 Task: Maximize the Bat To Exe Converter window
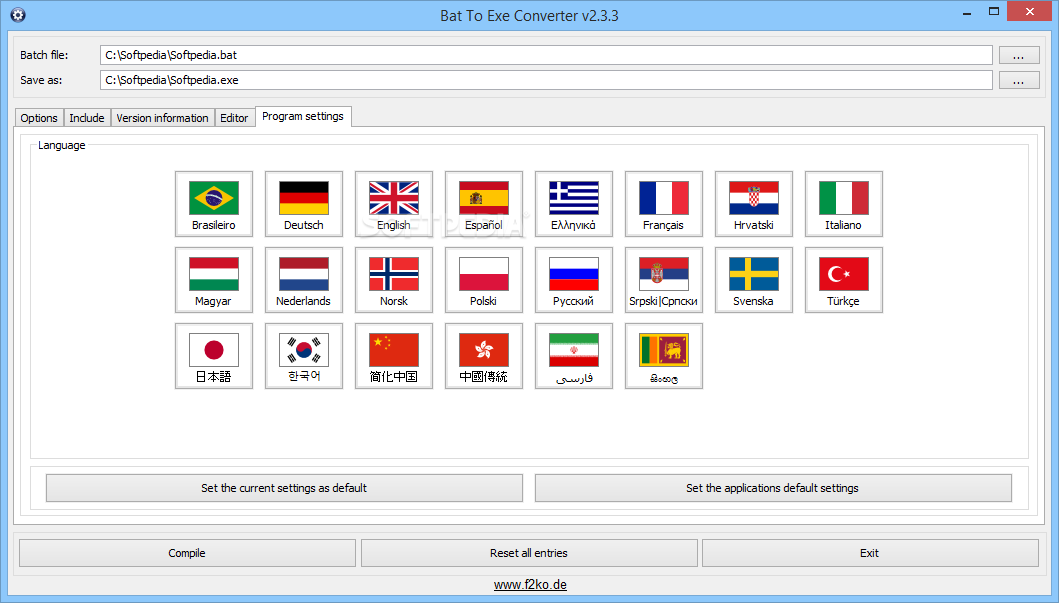pos(993,11)
